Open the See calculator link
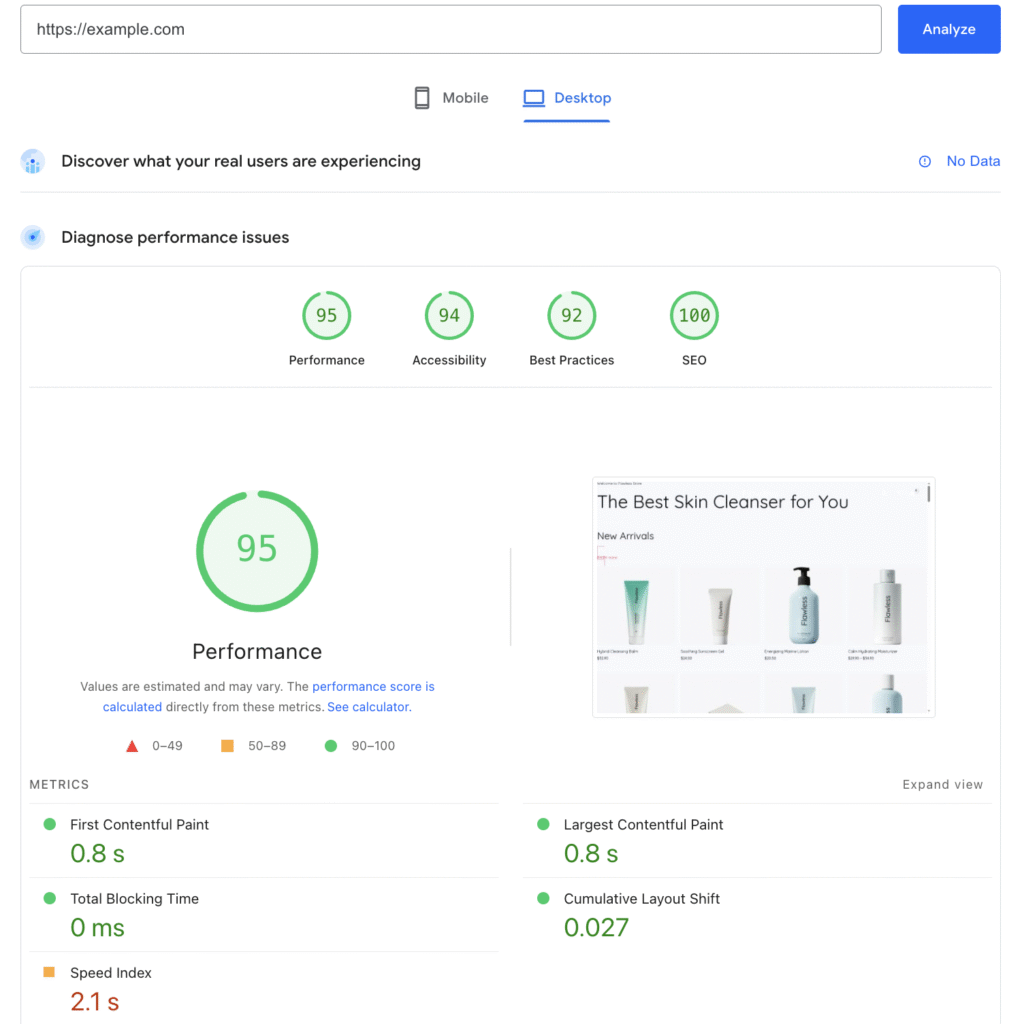 pos(368,706)
